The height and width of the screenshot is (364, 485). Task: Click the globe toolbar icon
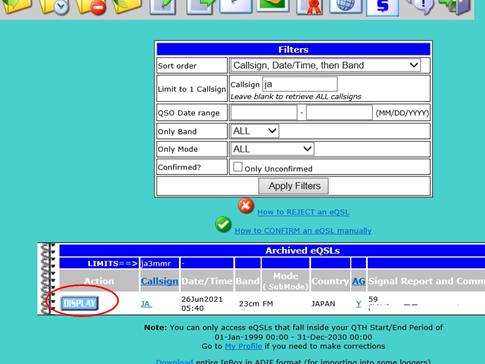346,6
